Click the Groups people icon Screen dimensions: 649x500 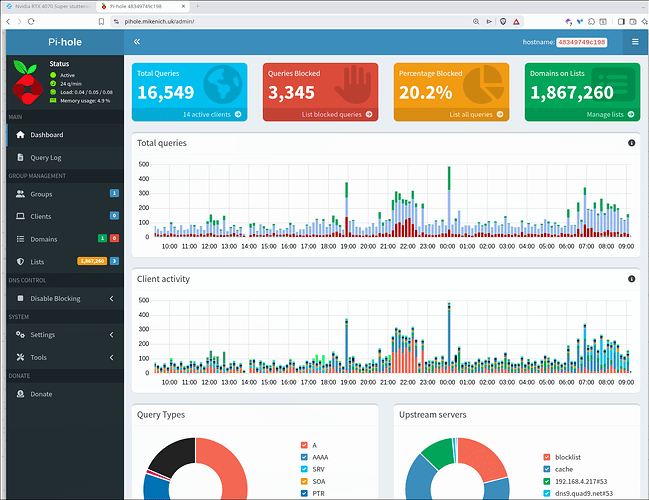pyautogui.click(x=20, y=194)
